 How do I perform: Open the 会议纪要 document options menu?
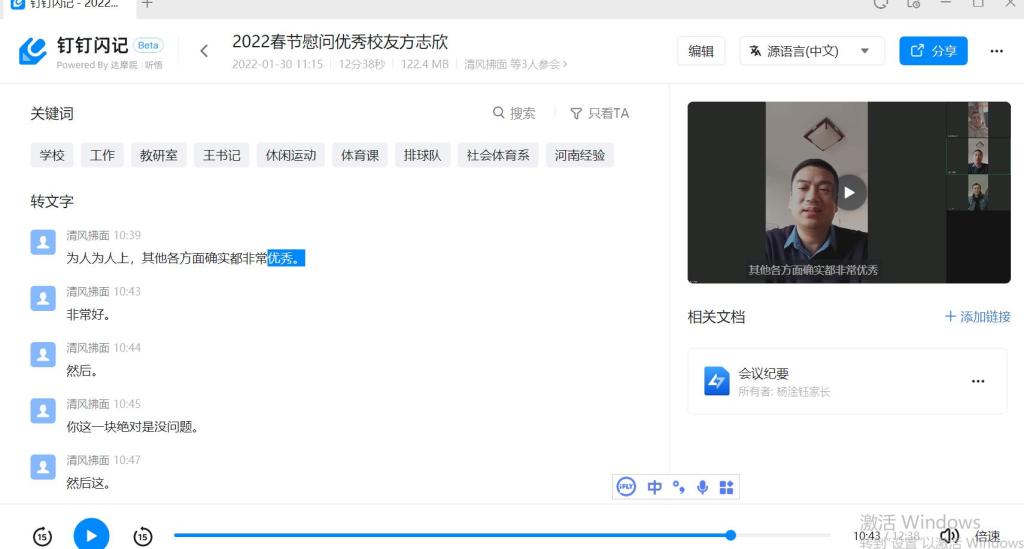(x=978, y=381)
